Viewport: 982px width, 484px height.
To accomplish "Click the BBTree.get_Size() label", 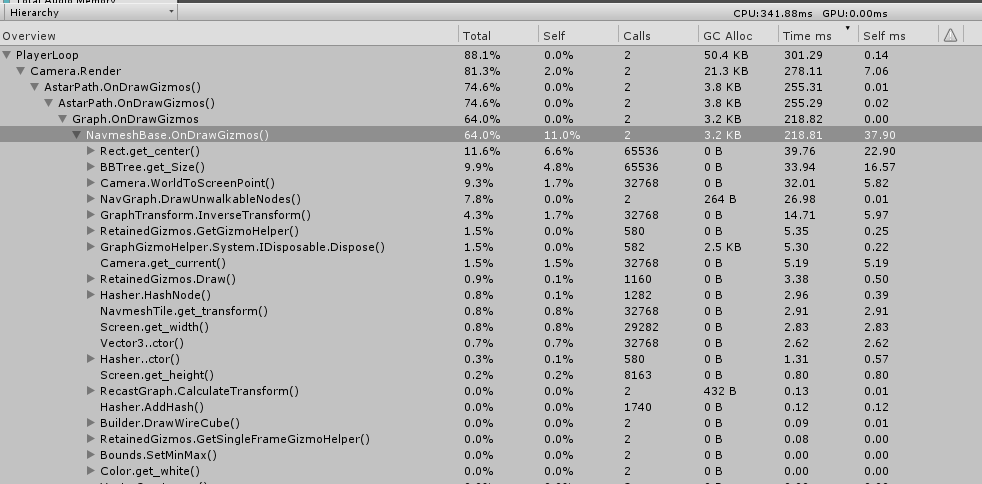I will 152,167.
